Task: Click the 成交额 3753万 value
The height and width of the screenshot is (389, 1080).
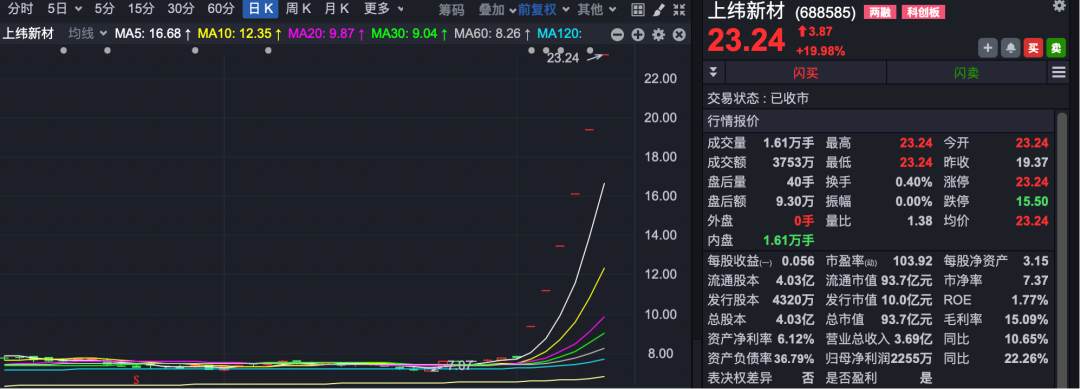Action: click(793, 163)
